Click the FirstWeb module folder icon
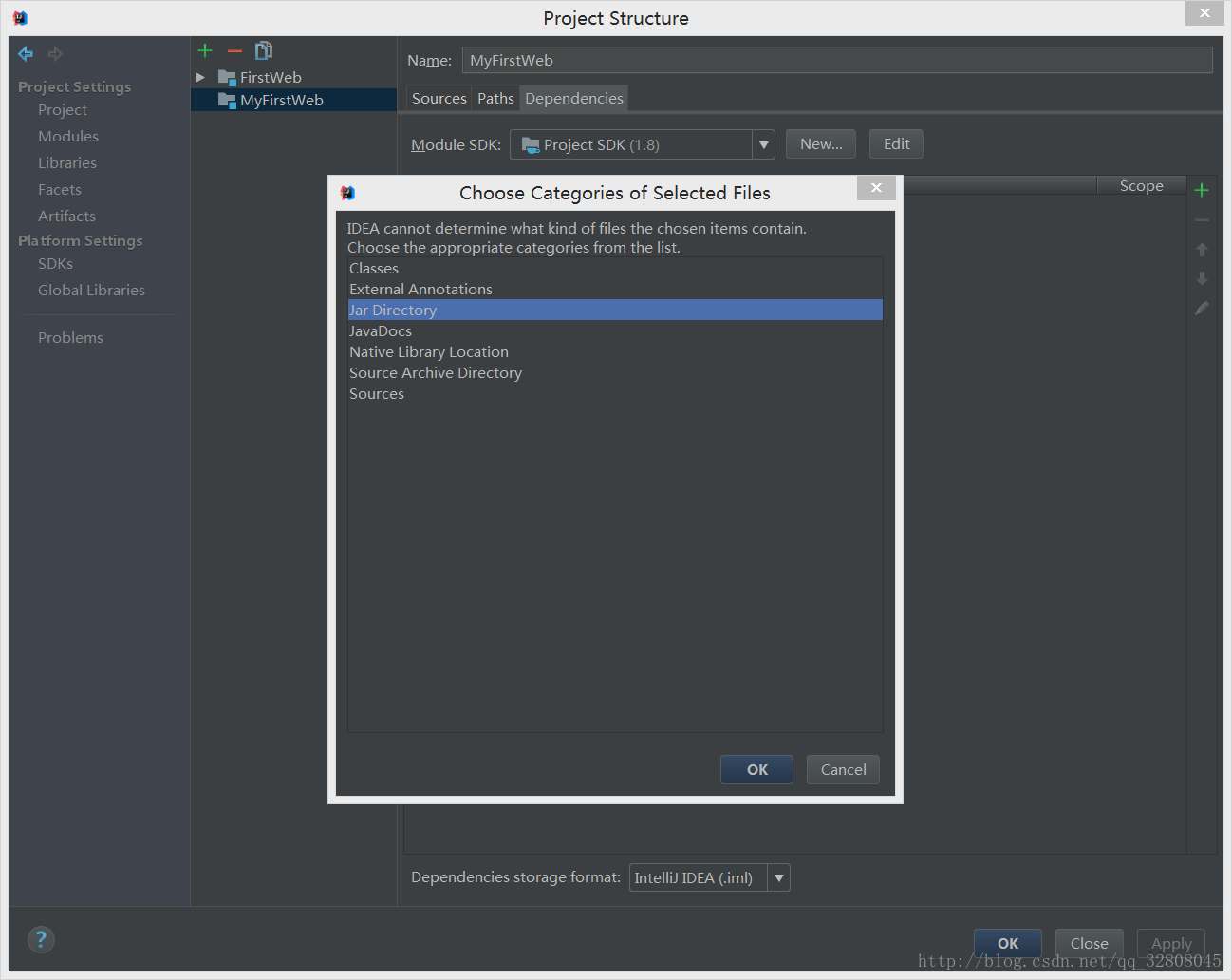Screen dimensions: 1232x980 point(227,77)
